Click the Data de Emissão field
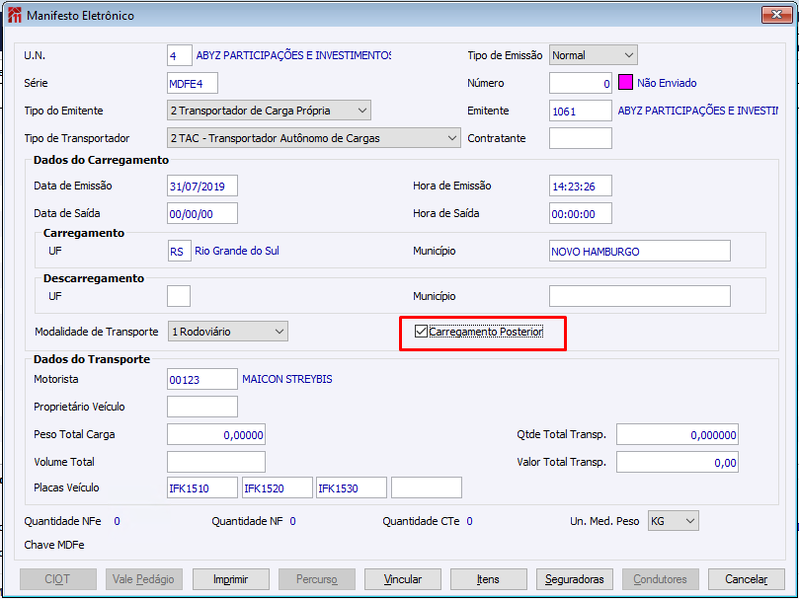The height and width of the screenshot is (599, 799). point(202,186)
